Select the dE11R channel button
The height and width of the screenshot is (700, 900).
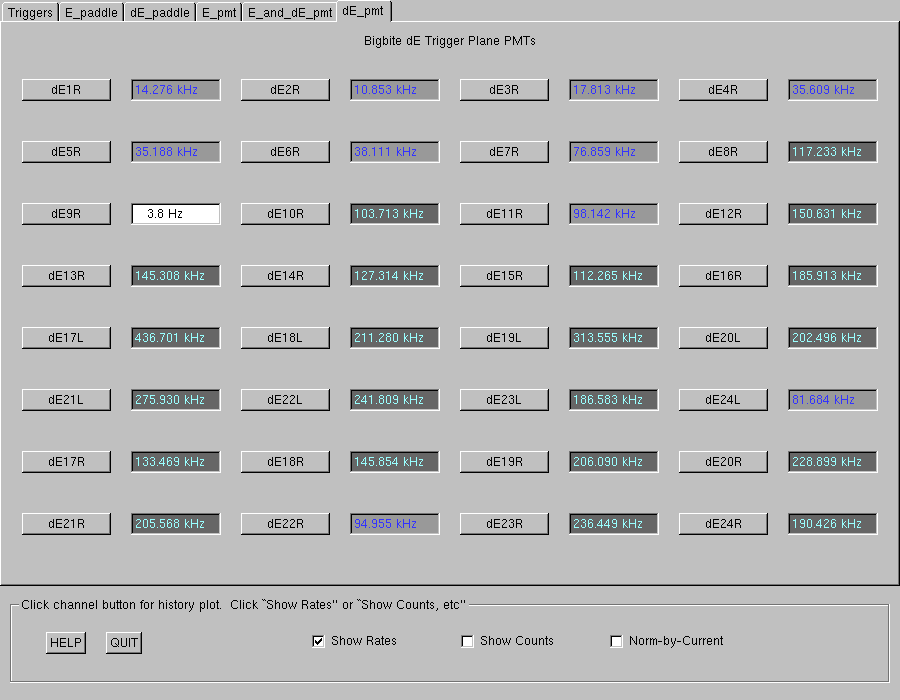click(x=504, y=214)
